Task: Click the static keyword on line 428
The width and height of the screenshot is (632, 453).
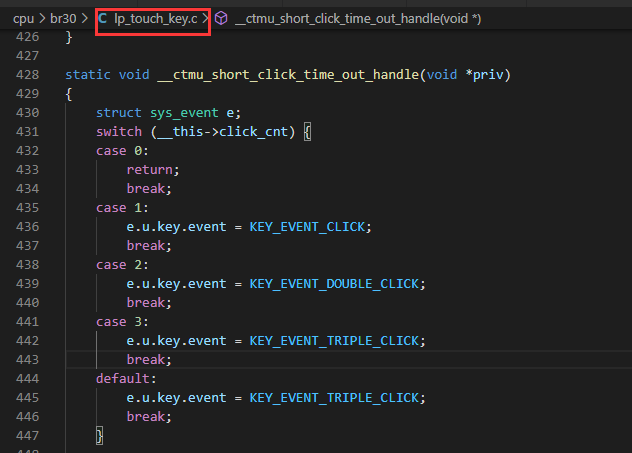Action: click(x=88, y=75)
